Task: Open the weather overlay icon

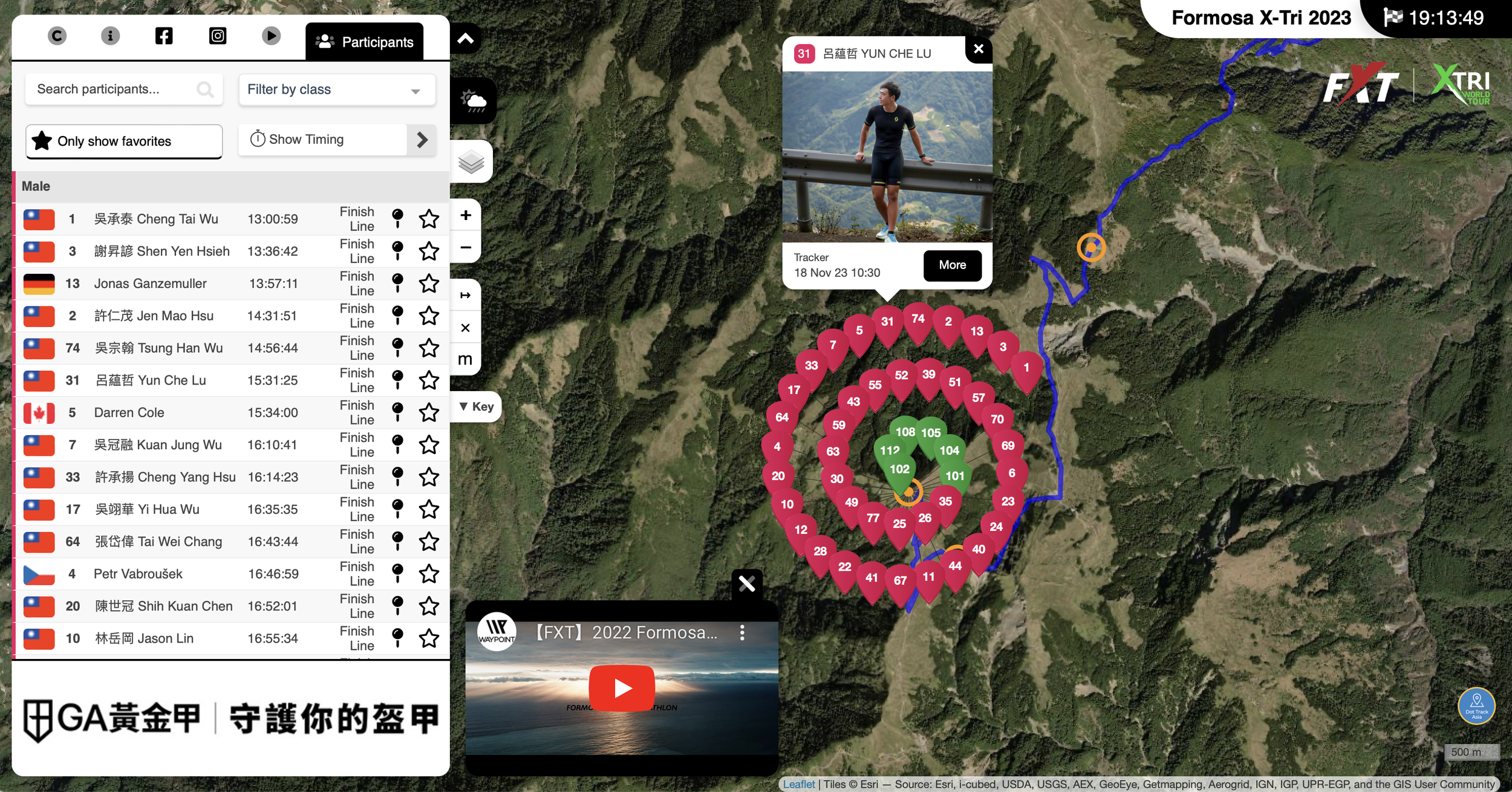Action: (473, 100)
